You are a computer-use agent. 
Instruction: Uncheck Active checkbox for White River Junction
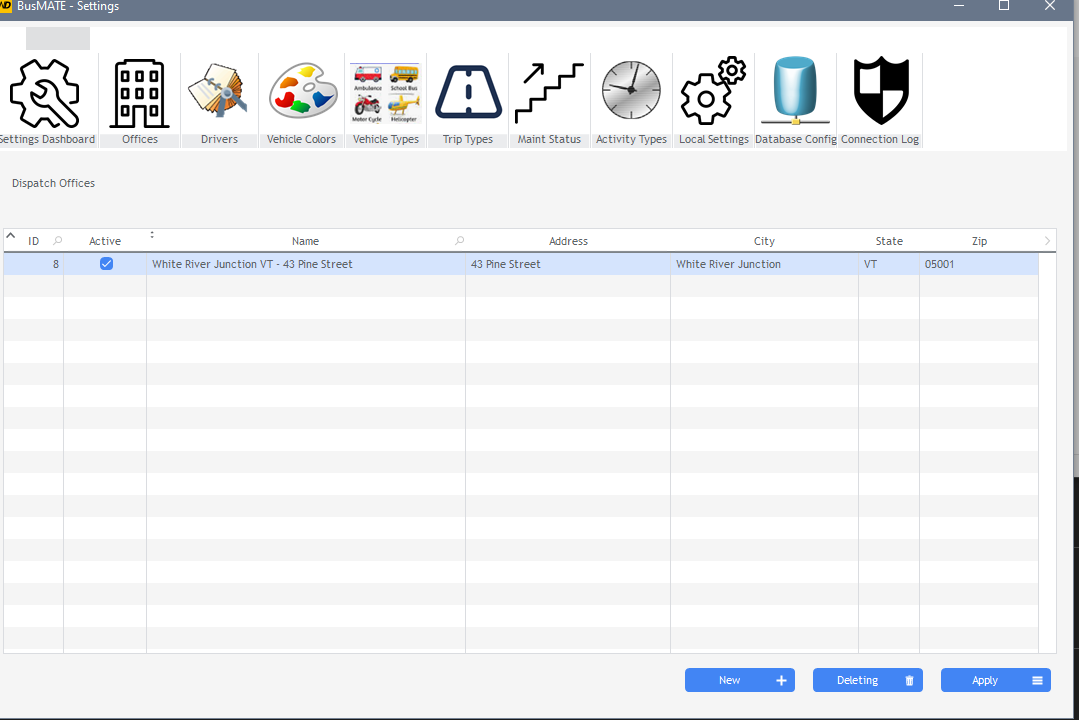(x=106, y=264)
